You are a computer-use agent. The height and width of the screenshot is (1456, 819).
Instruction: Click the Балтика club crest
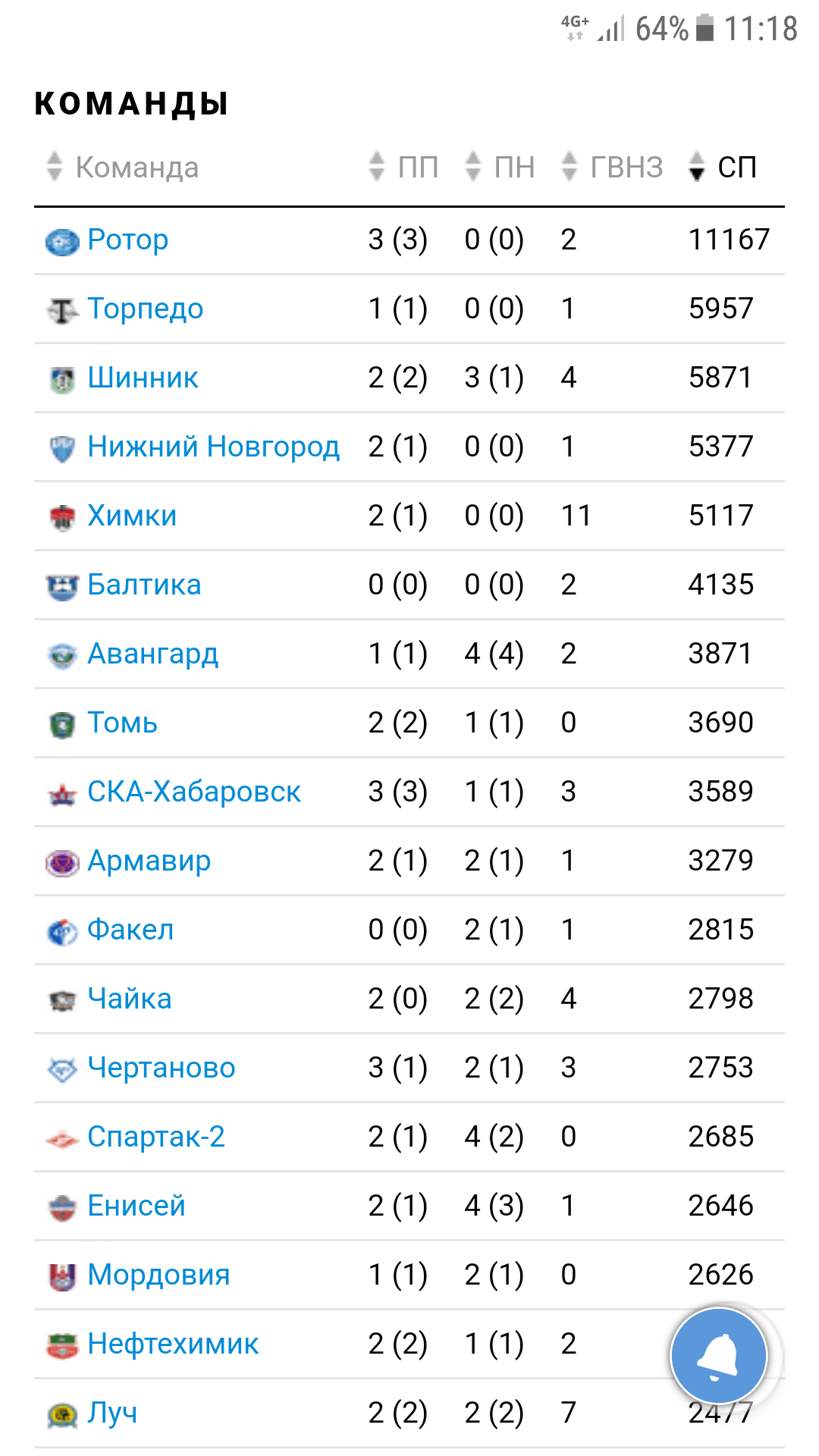[62, 586]
